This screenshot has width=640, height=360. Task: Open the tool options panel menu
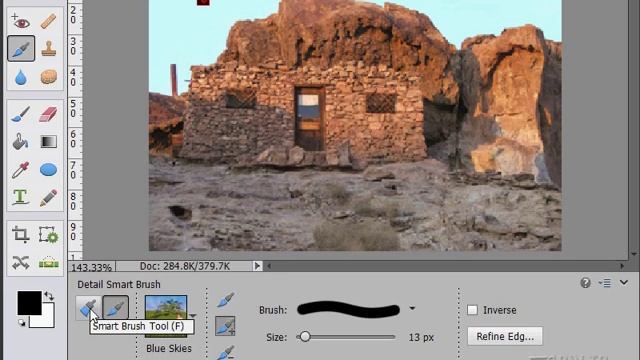605,283
